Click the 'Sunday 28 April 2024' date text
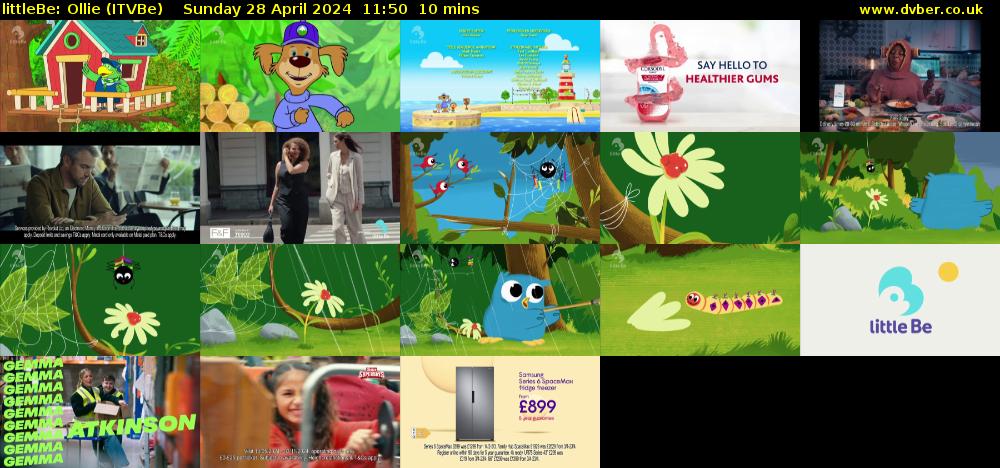This screenshot has height=468, width=1000. 267,10
